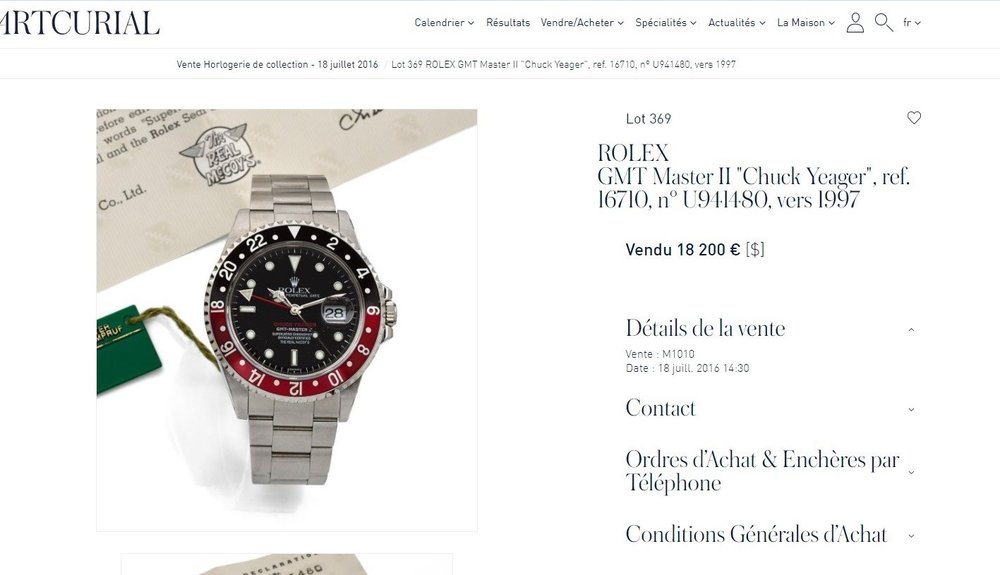Viewport: 1000px width, 575px height.
Task: Open the Actualités menu
Action: click(x=736, y=22)
